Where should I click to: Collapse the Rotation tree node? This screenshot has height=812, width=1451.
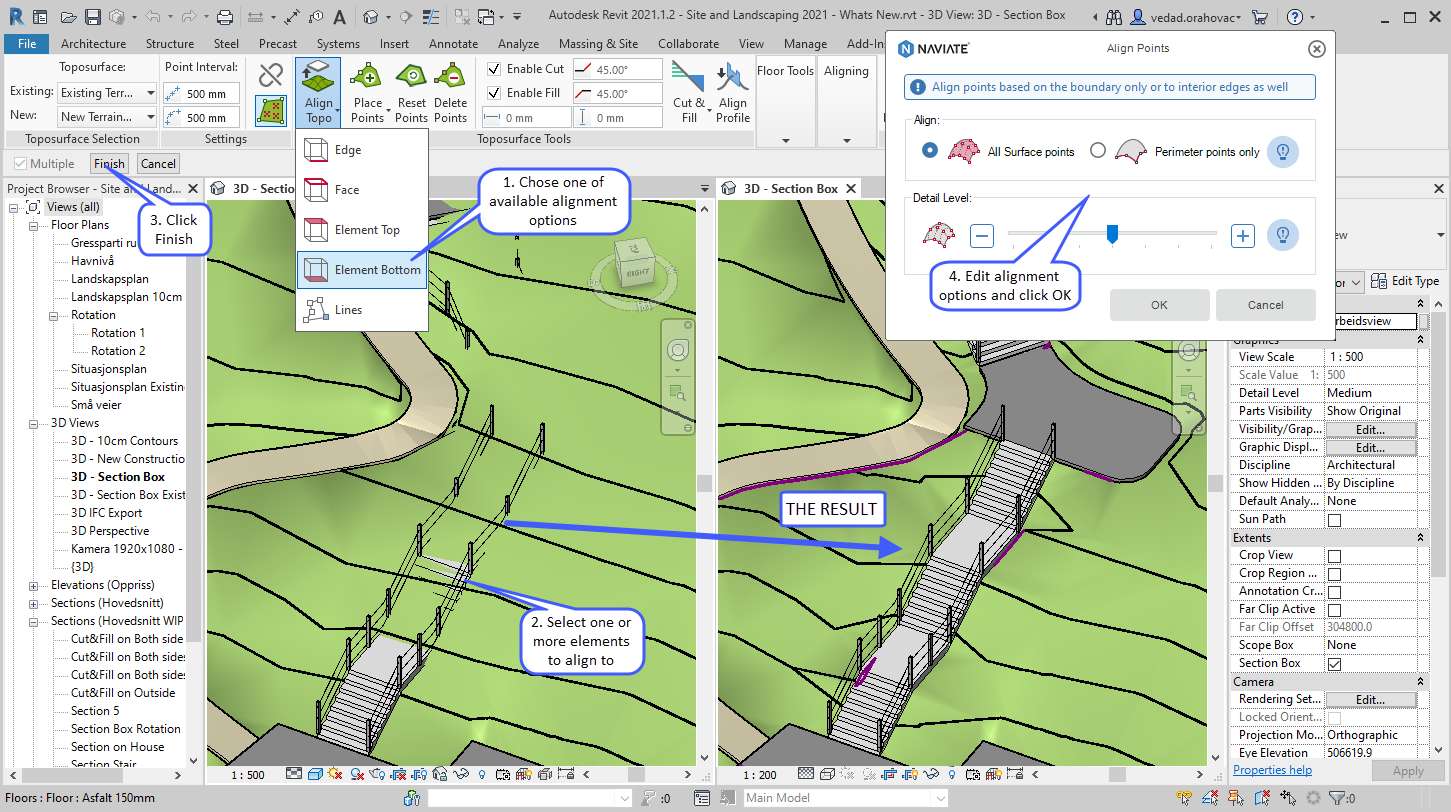(54, 315)
